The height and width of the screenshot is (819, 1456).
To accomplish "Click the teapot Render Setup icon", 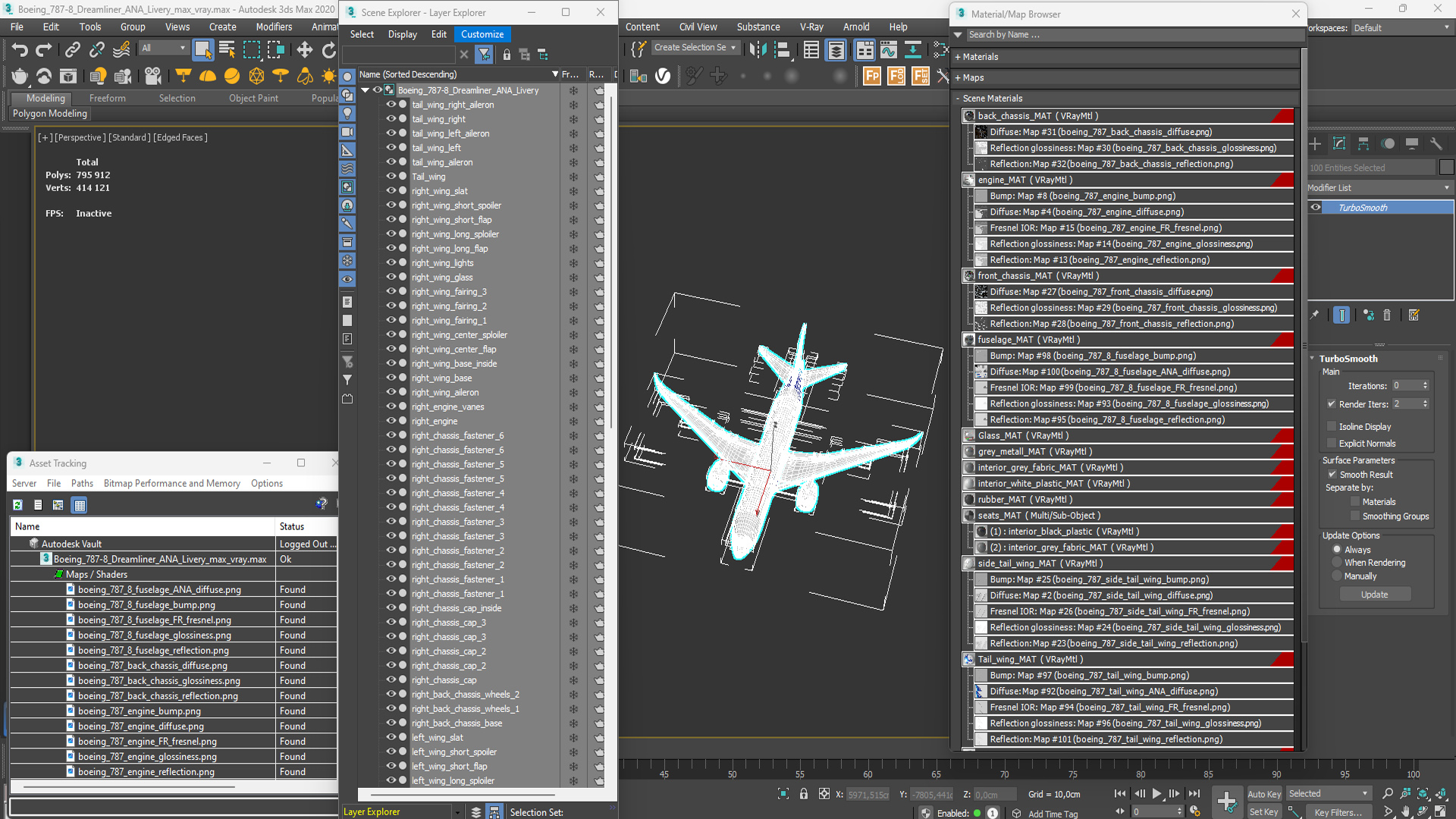I will (x=20, y=76).
